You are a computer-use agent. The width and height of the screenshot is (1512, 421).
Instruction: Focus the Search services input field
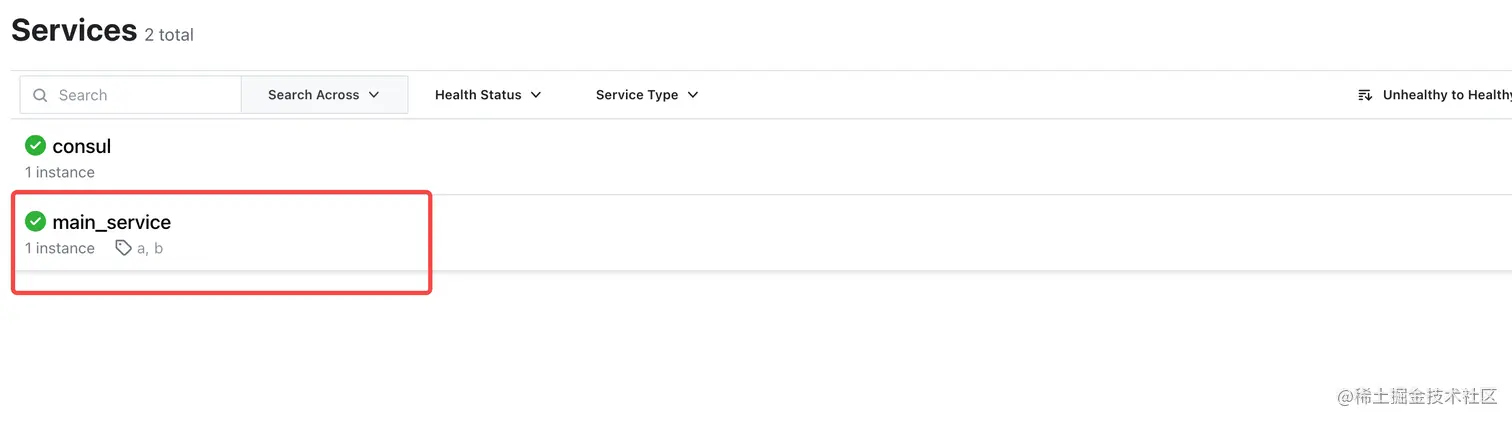[x=140, y=95]
